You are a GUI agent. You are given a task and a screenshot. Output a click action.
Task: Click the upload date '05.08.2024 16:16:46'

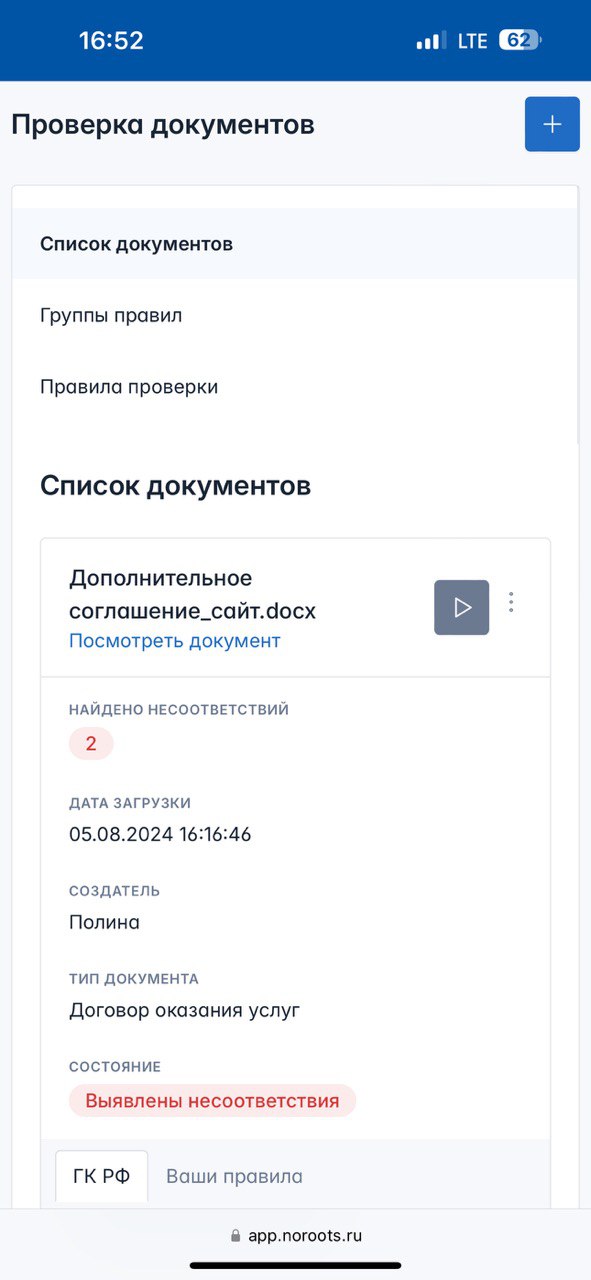point(160,833)
